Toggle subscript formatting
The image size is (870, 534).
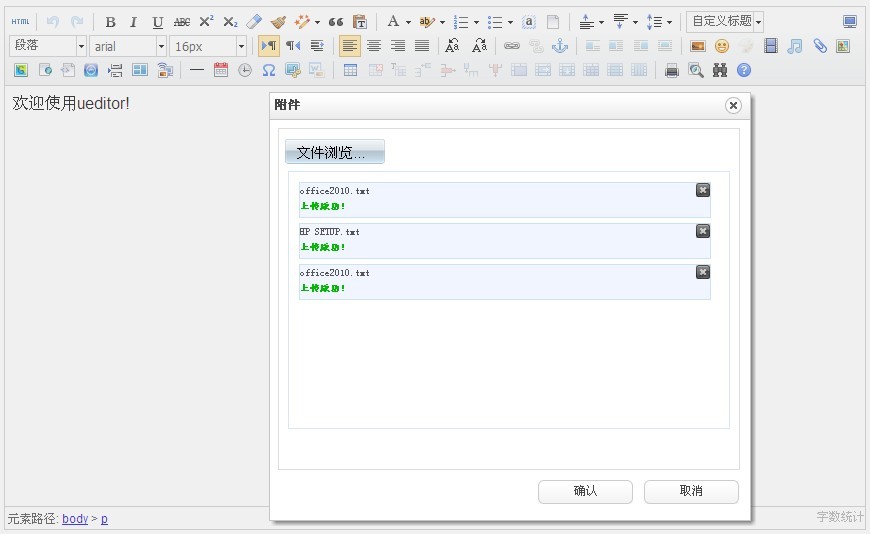point(230,22)
